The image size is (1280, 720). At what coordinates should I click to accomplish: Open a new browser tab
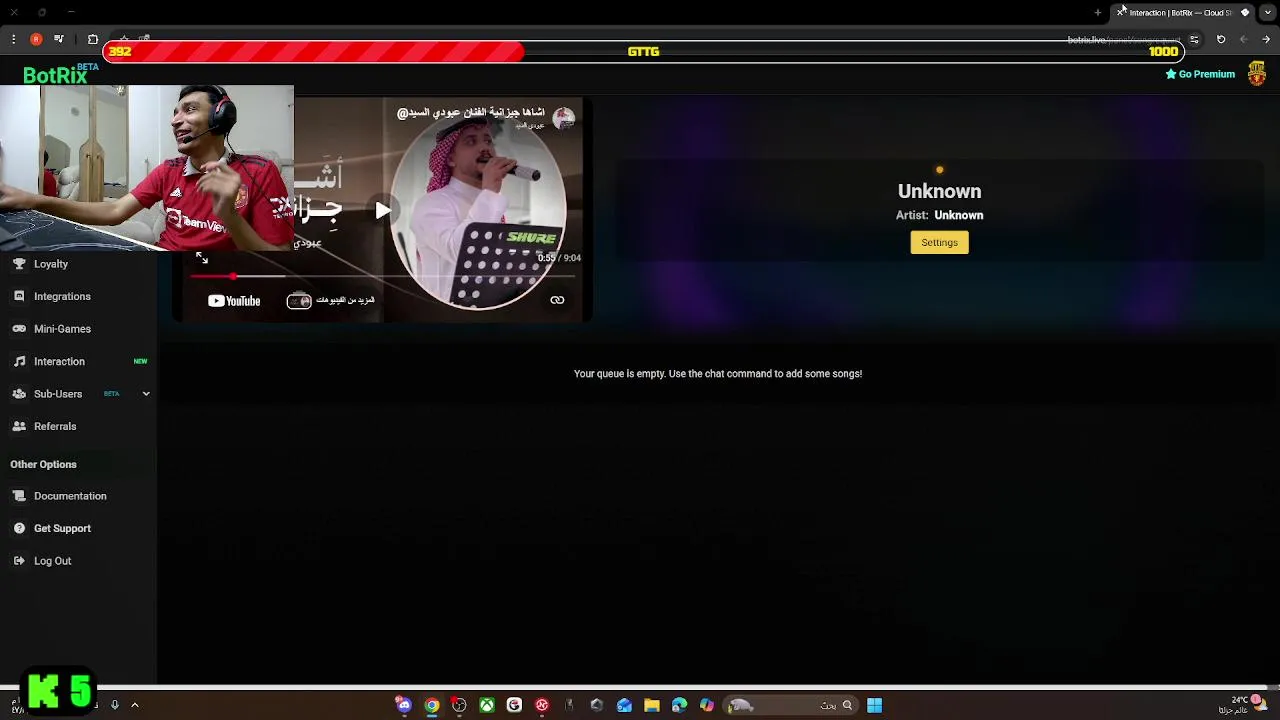coord(1098,13)
